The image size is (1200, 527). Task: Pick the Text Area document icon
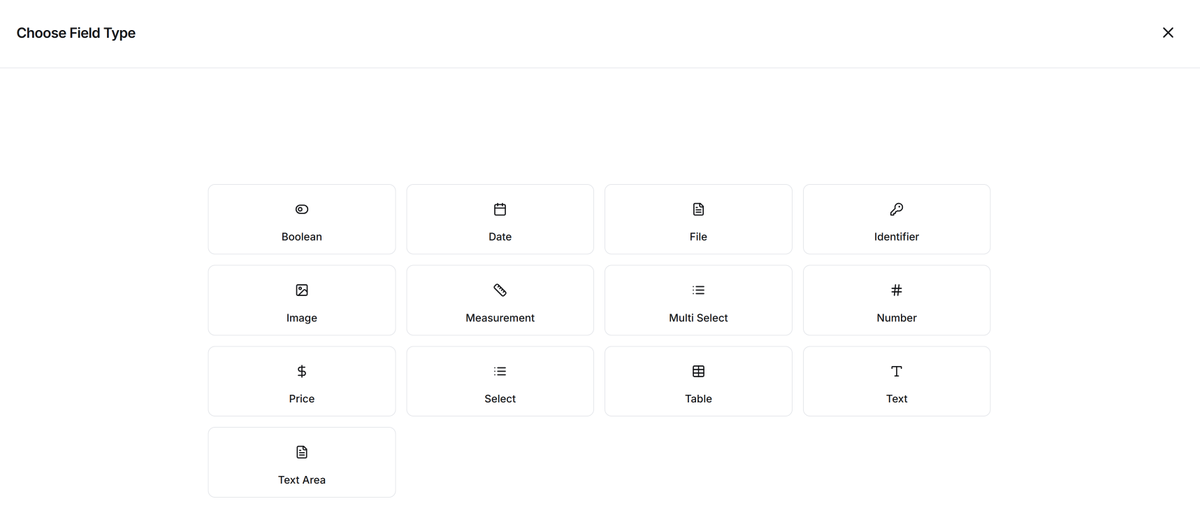pos(302,452)
